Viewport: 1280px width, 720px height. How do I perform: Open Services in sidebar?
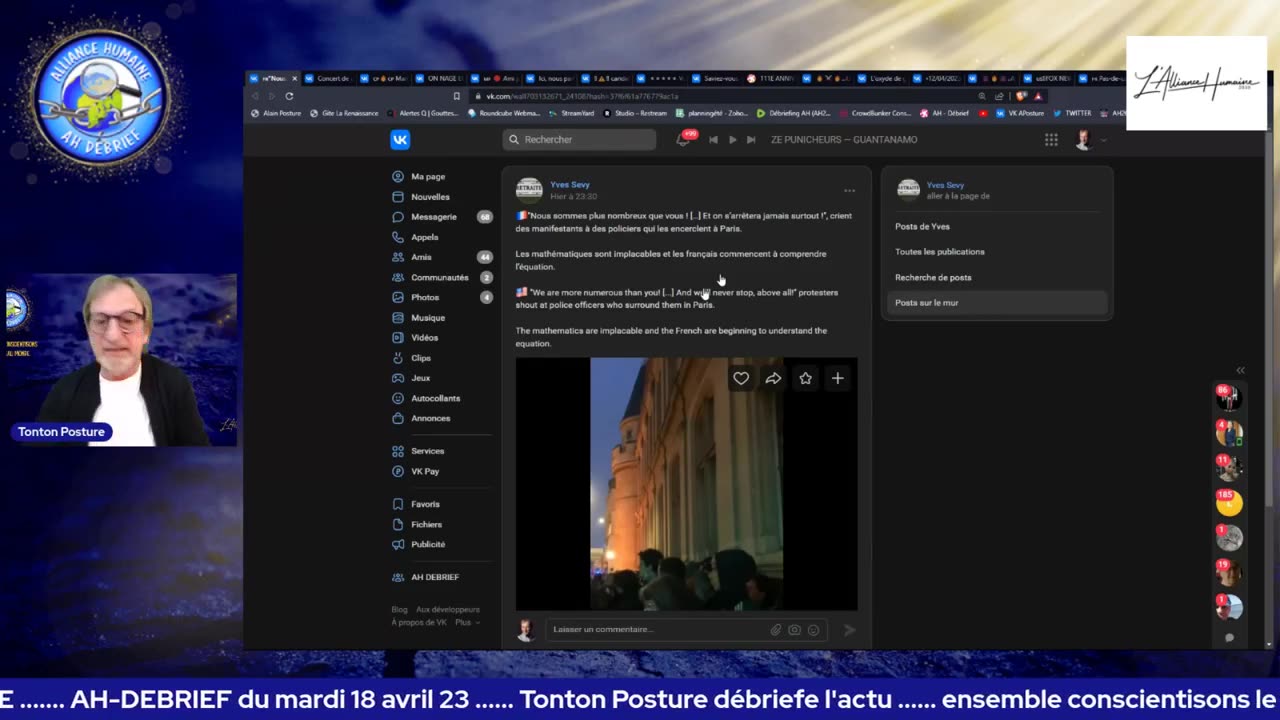[427, 451]
